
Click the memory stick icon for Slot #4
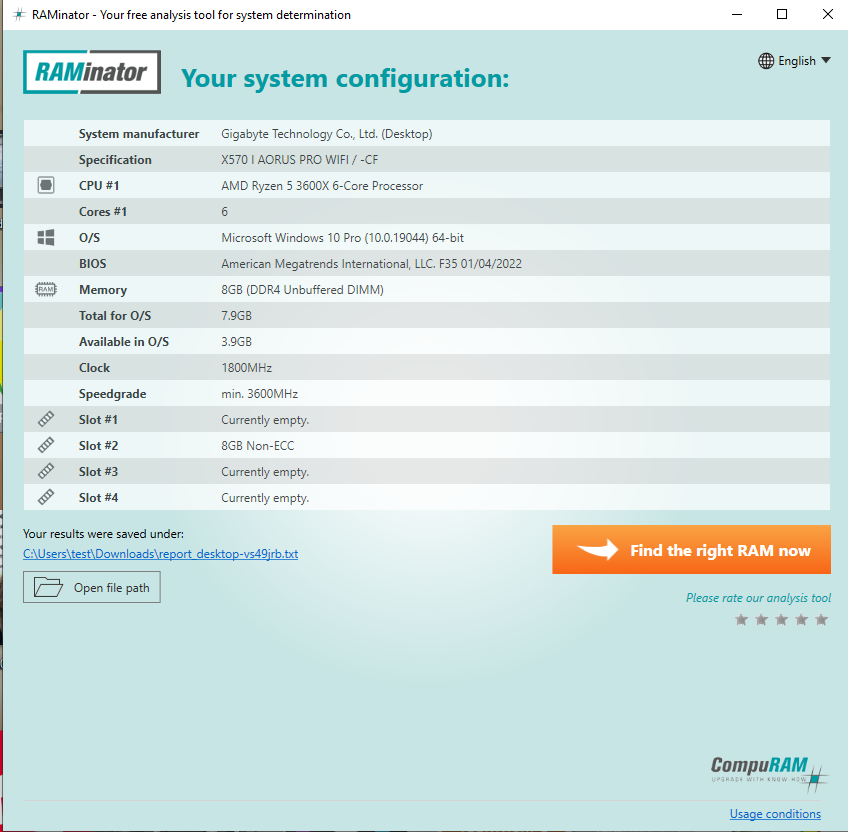pyautogui.click(x=46, y=497)
